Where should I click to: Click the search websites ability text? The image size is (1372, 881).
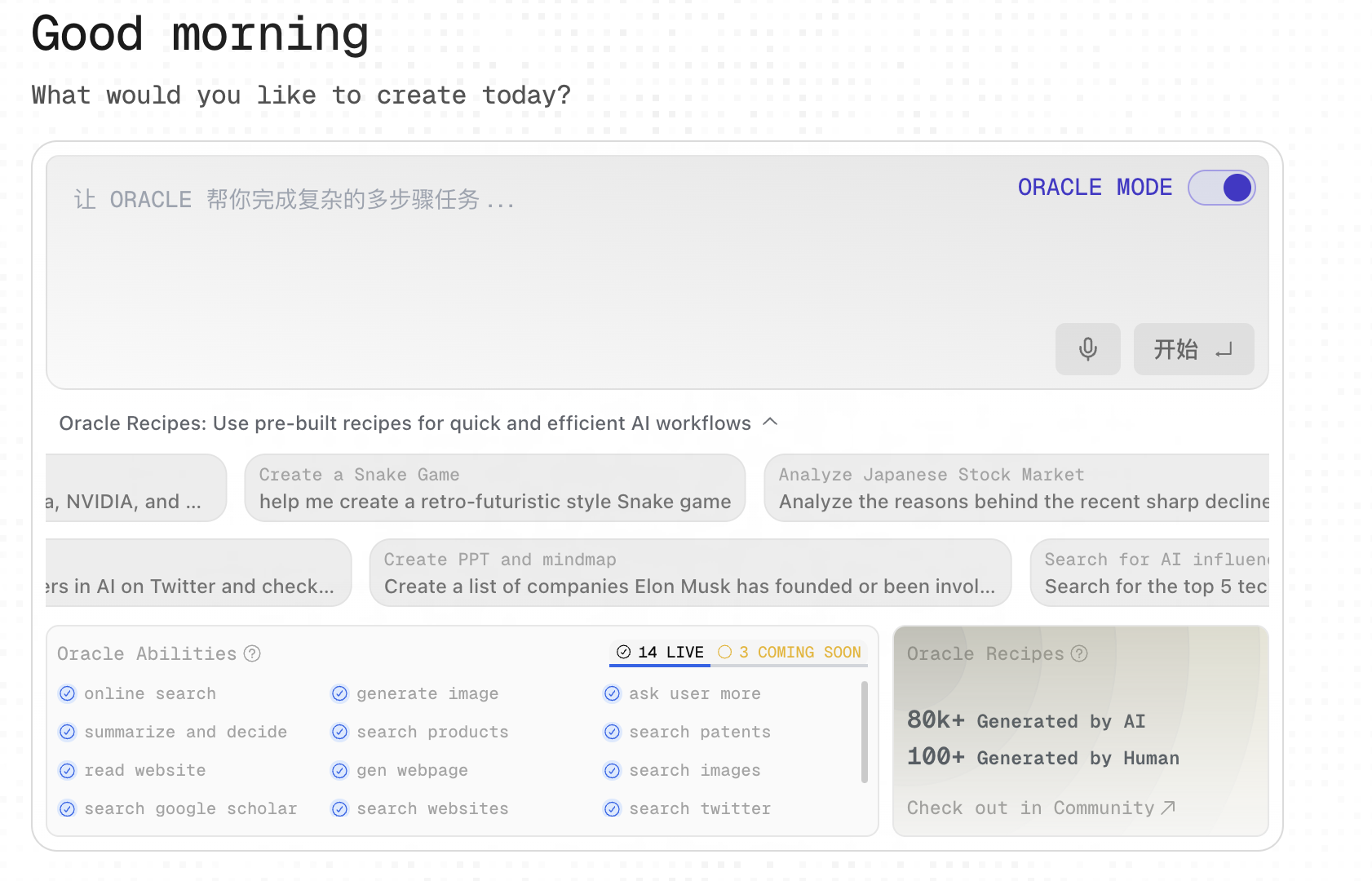432,808
